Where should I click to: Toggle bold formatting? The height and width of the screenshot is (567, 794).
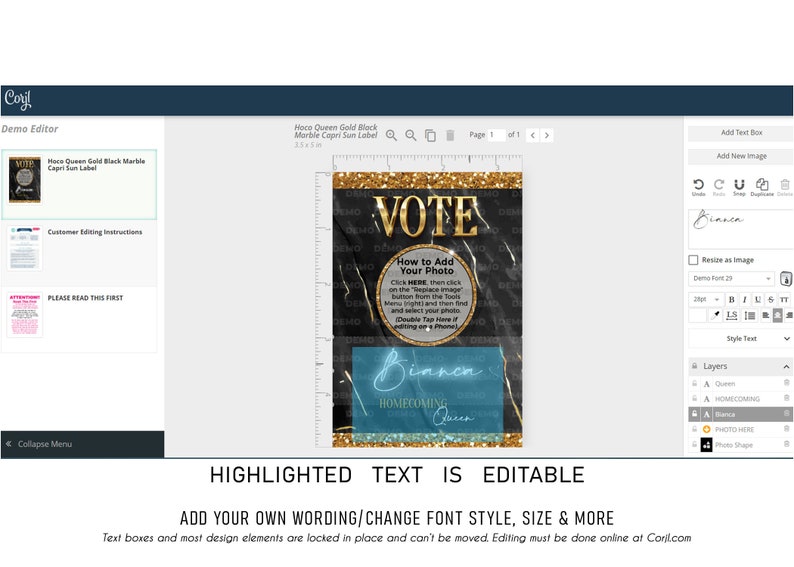pyautogui.click(x=731, y=300)
